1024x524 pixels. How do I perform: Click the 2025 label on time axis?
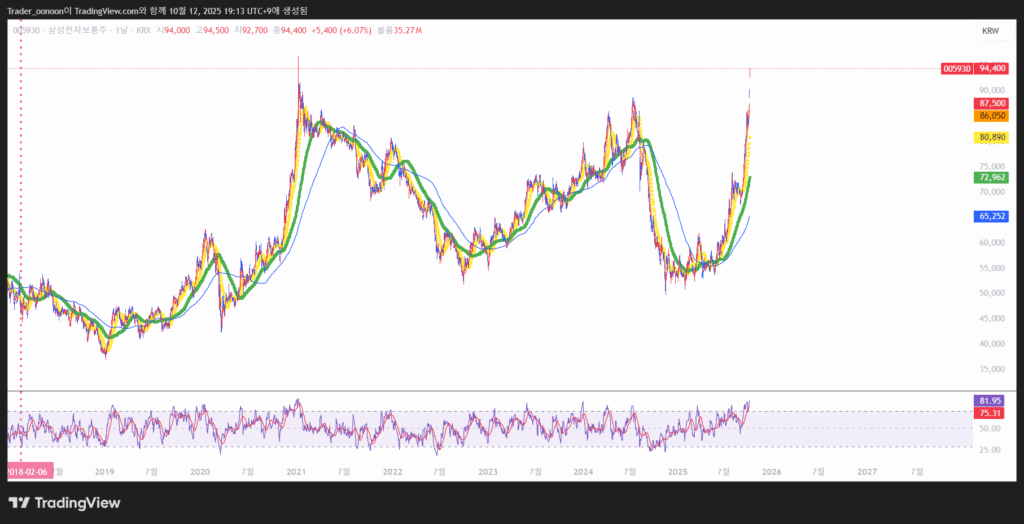click(677, 470)
